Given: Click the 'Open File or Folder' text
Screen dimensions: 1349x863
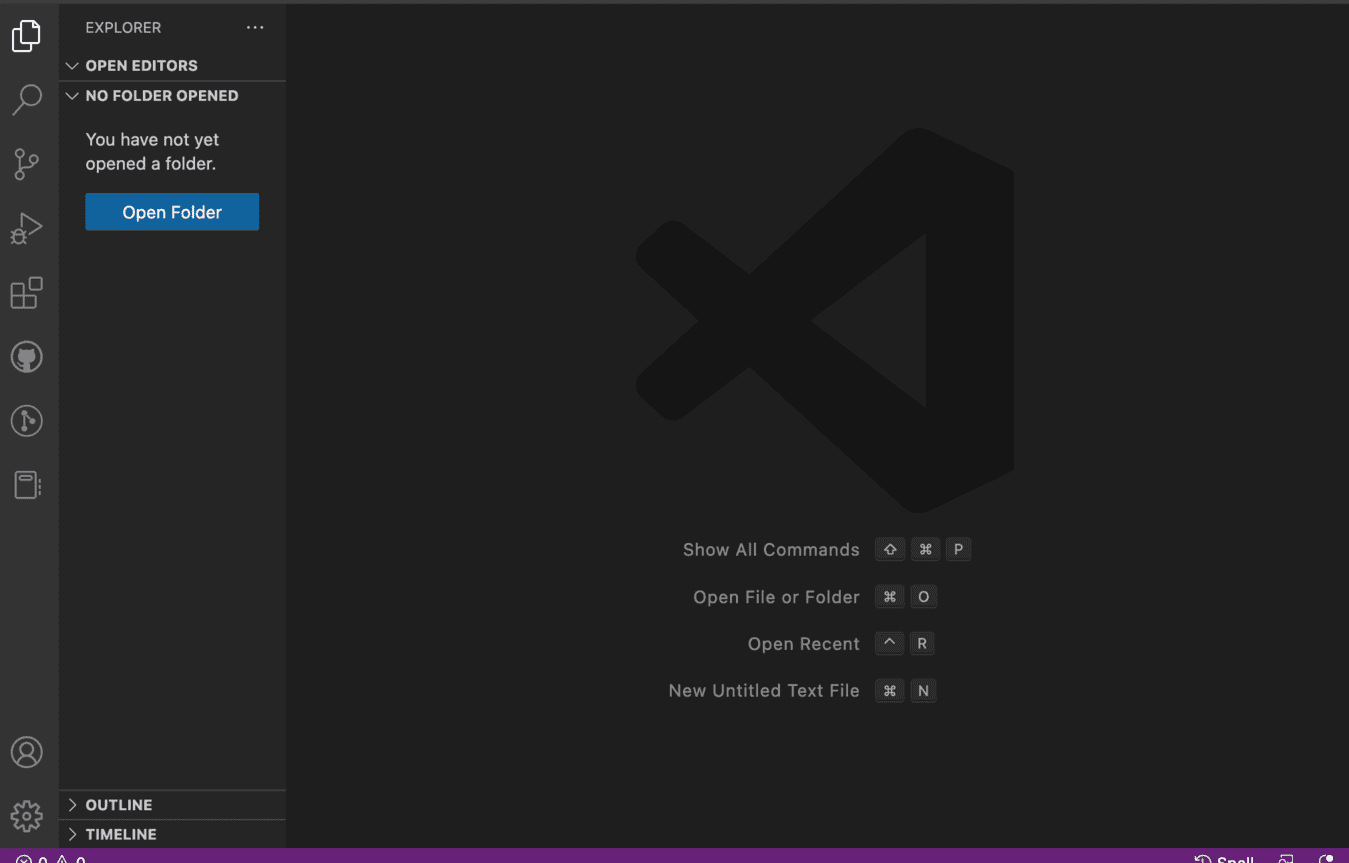Looking at the screenshot, I should (776, 597).
